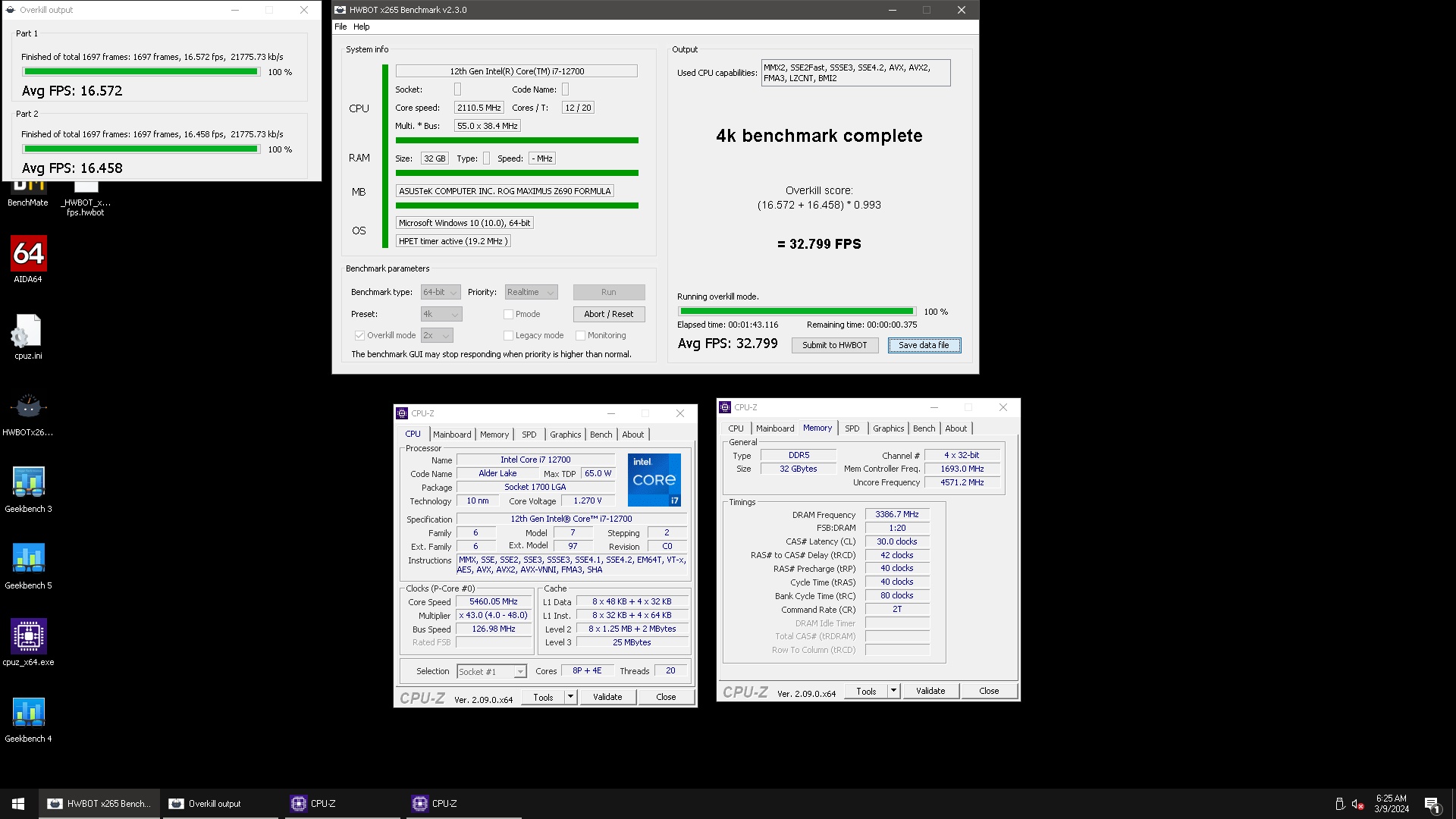Click the CPU-Z CPU window title icon
The image size is (1456, 819).
[402, 413]
